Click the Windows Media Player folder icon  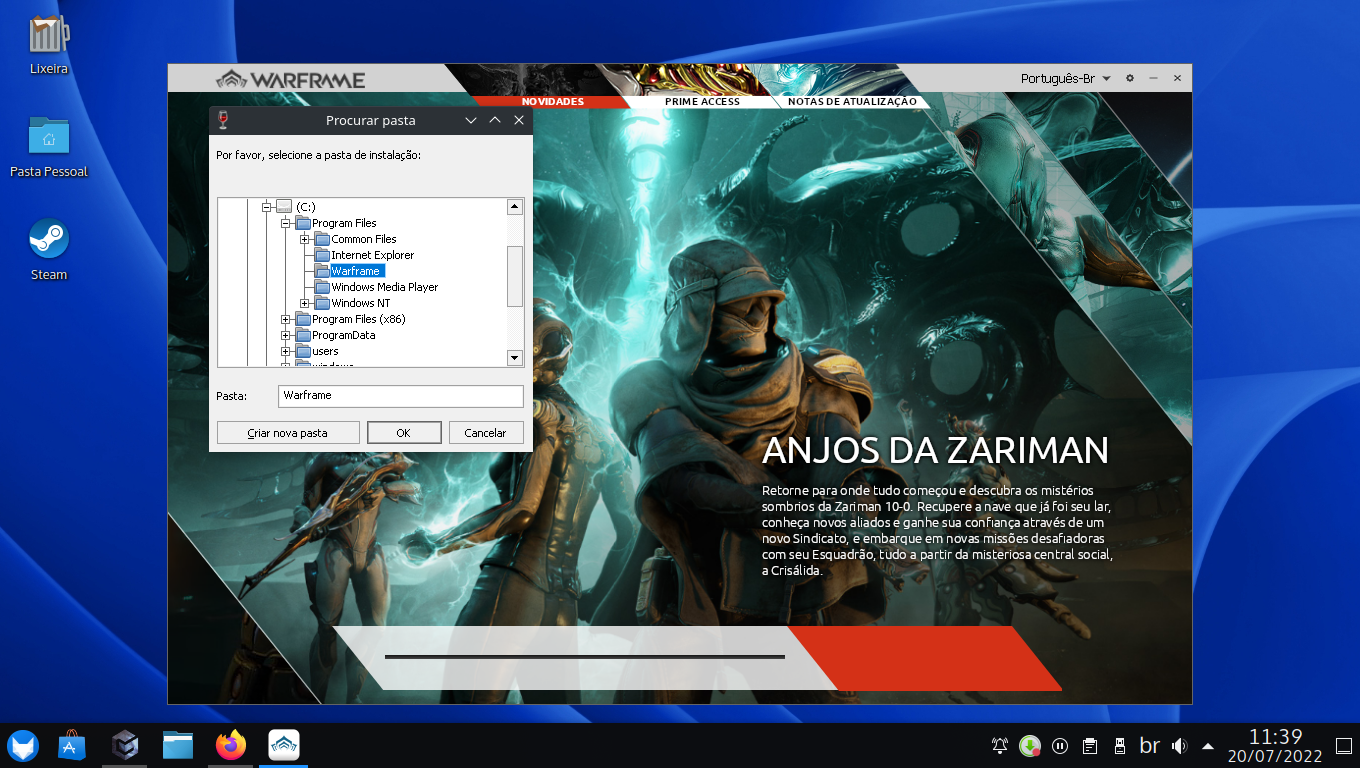(x=322, y=287)
